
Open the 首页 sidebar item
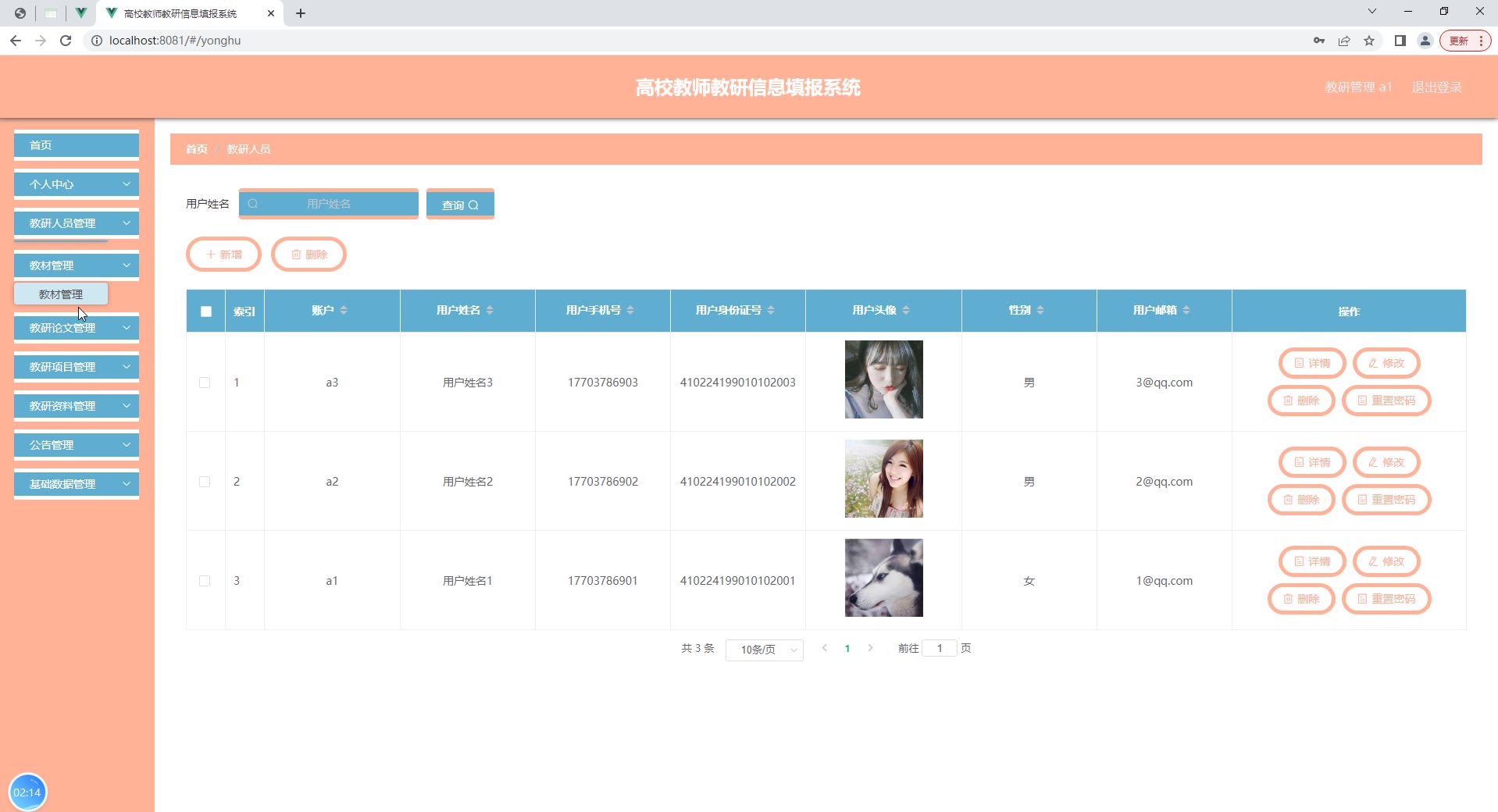click(x=77, y=145)
